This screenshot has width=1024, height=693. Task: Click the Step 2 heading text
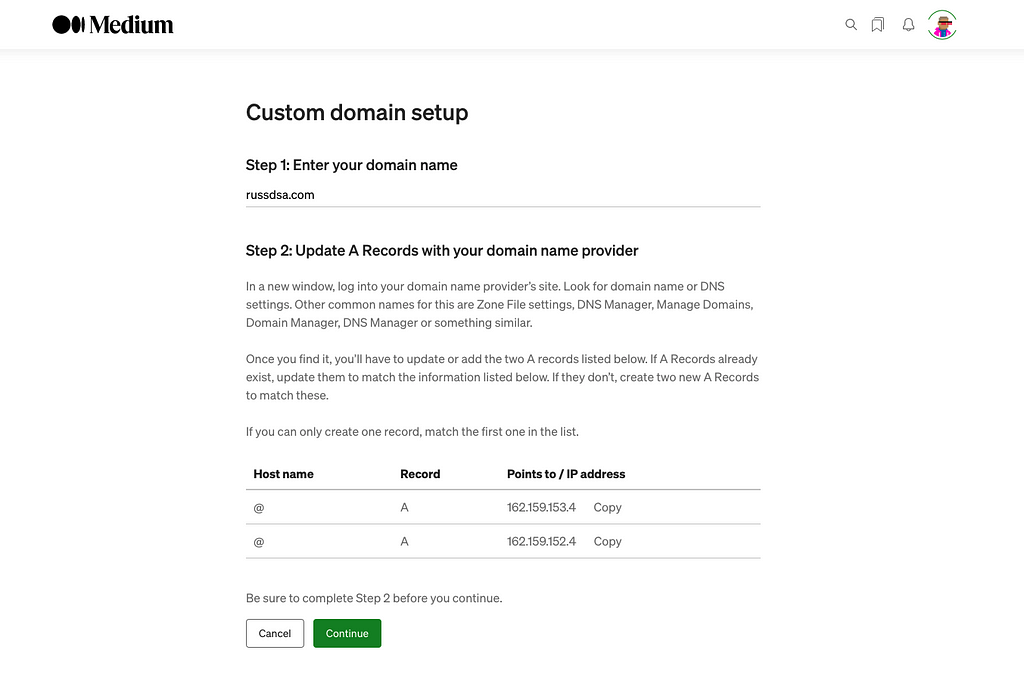[x=442, y=251]
